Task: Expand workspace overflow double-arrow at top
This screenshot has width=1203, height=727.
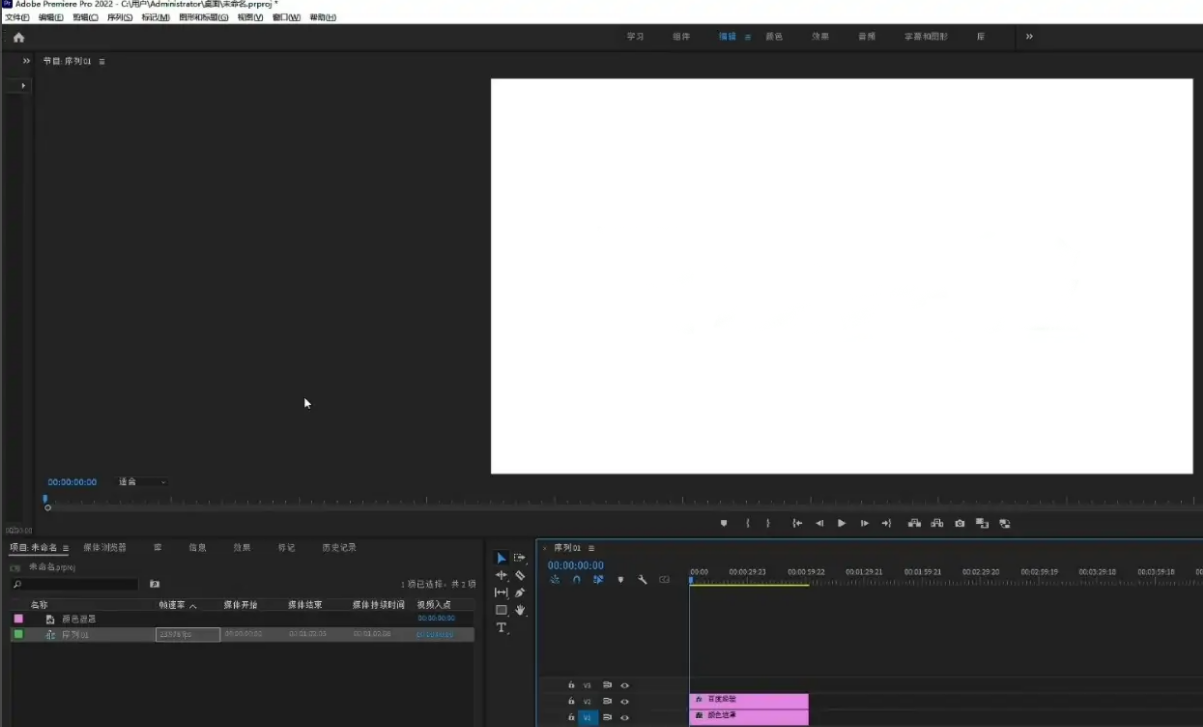Action: pyautogui.click(x=1029, y=37)
